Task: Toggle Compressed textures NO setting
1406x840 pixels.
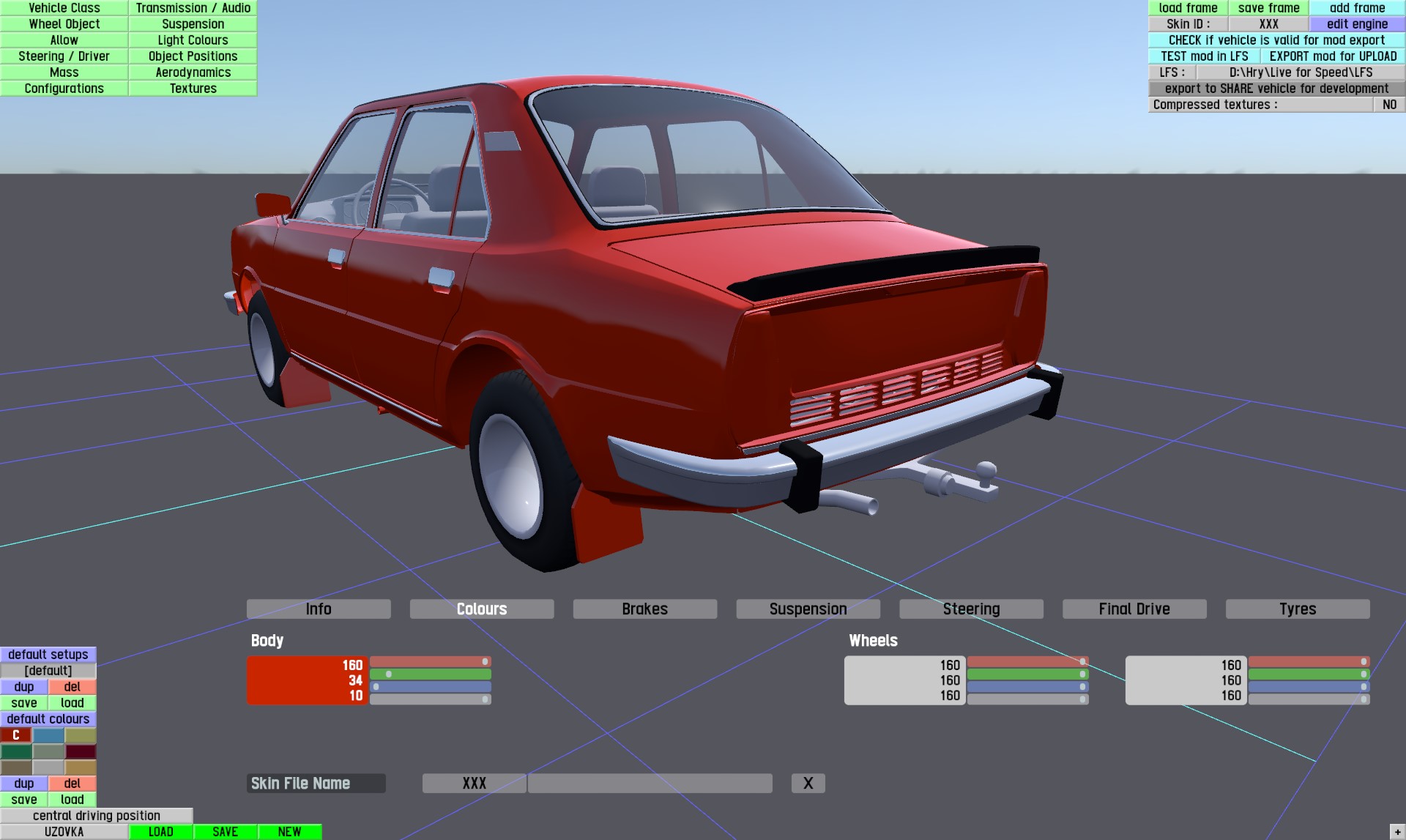Action: tap(1388, 105)
